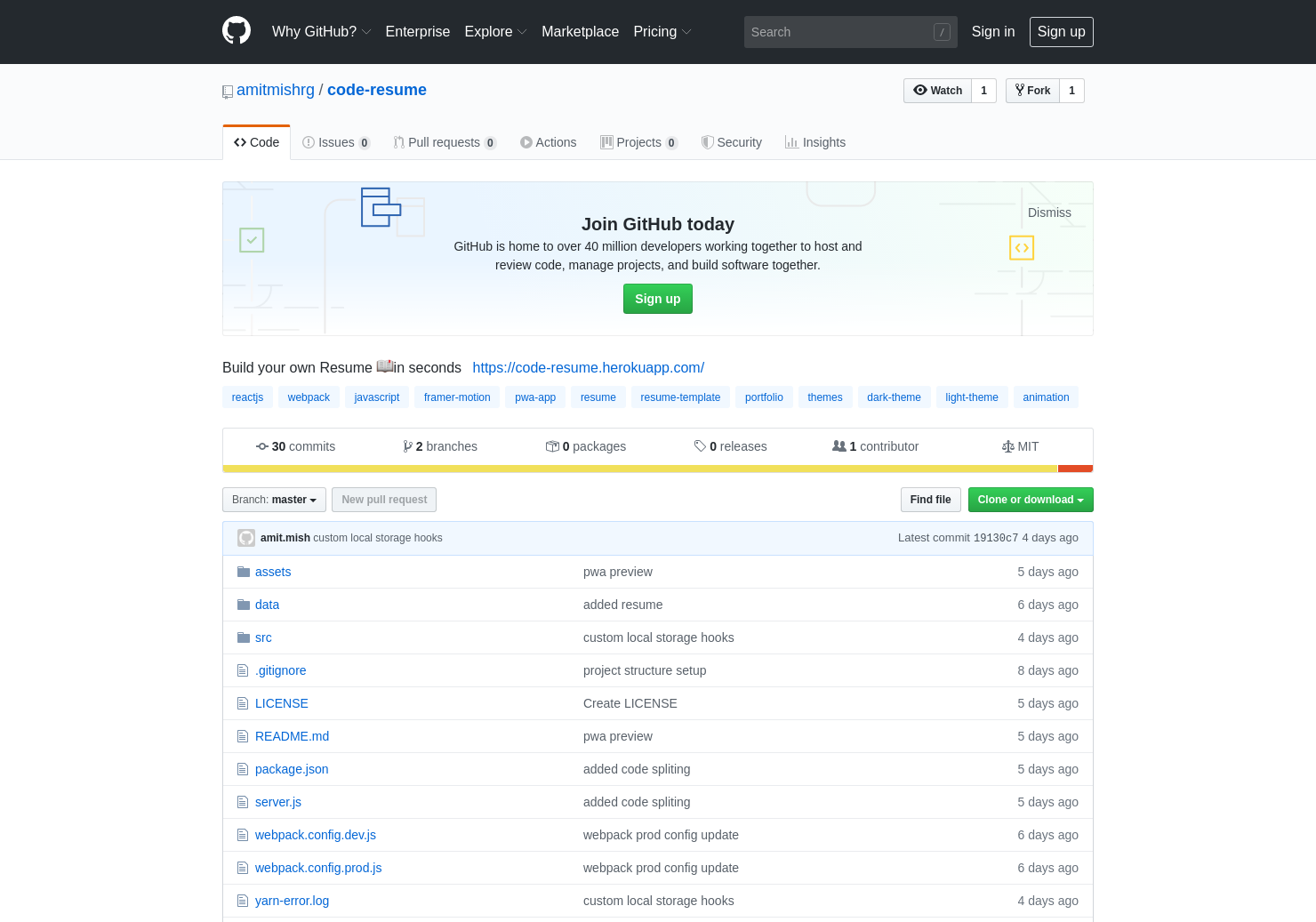Viewport: 1316px width, 922px height.
Task: Go to Marketplace page
Action: pyautogui.click(x=580, y=32)
